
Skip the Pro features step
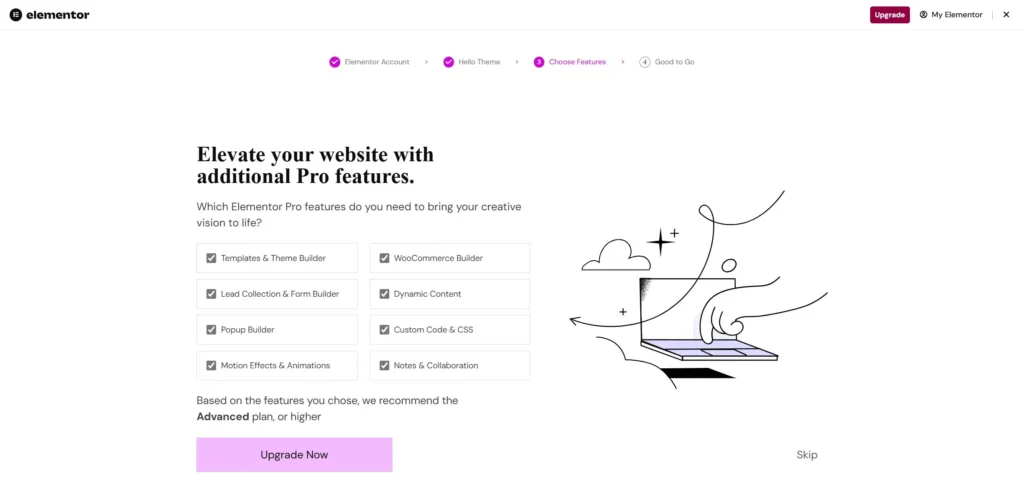point(807,455)
